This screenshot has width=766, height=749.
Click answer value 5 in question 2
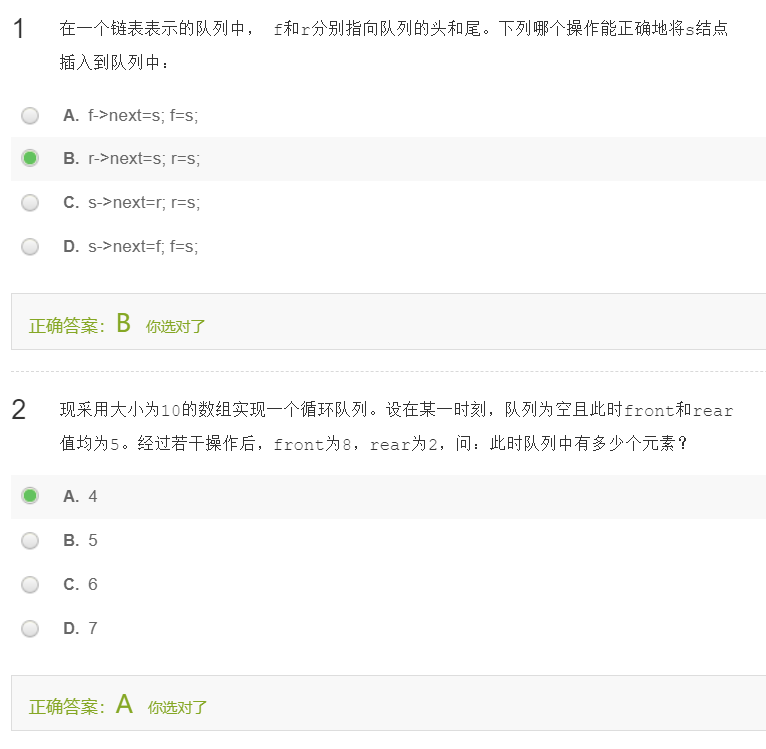tap(93, 540)
